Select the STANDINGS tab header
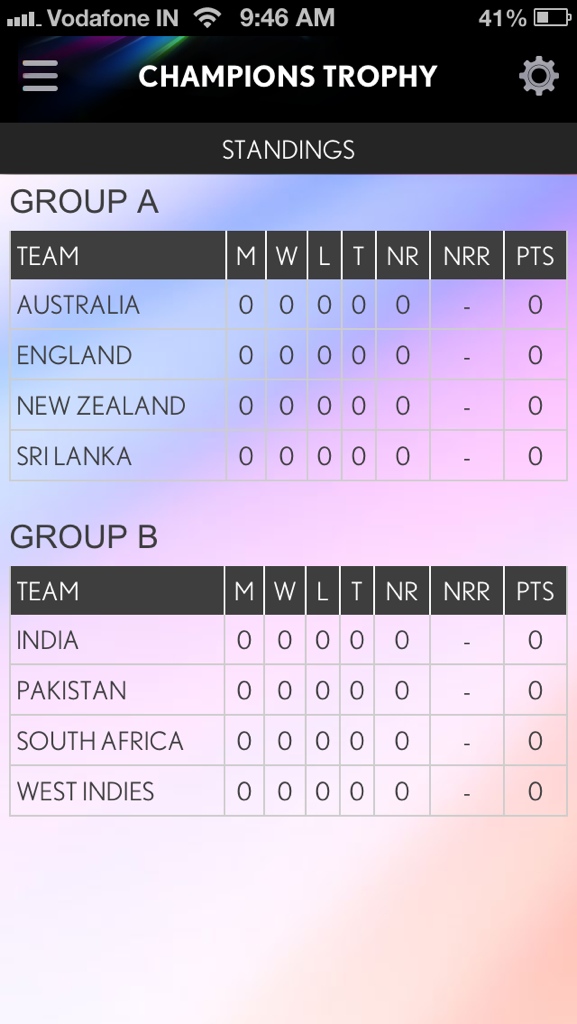Viewport: 577px width, 1024px height. pyautogui.click(x=288, y=150)
